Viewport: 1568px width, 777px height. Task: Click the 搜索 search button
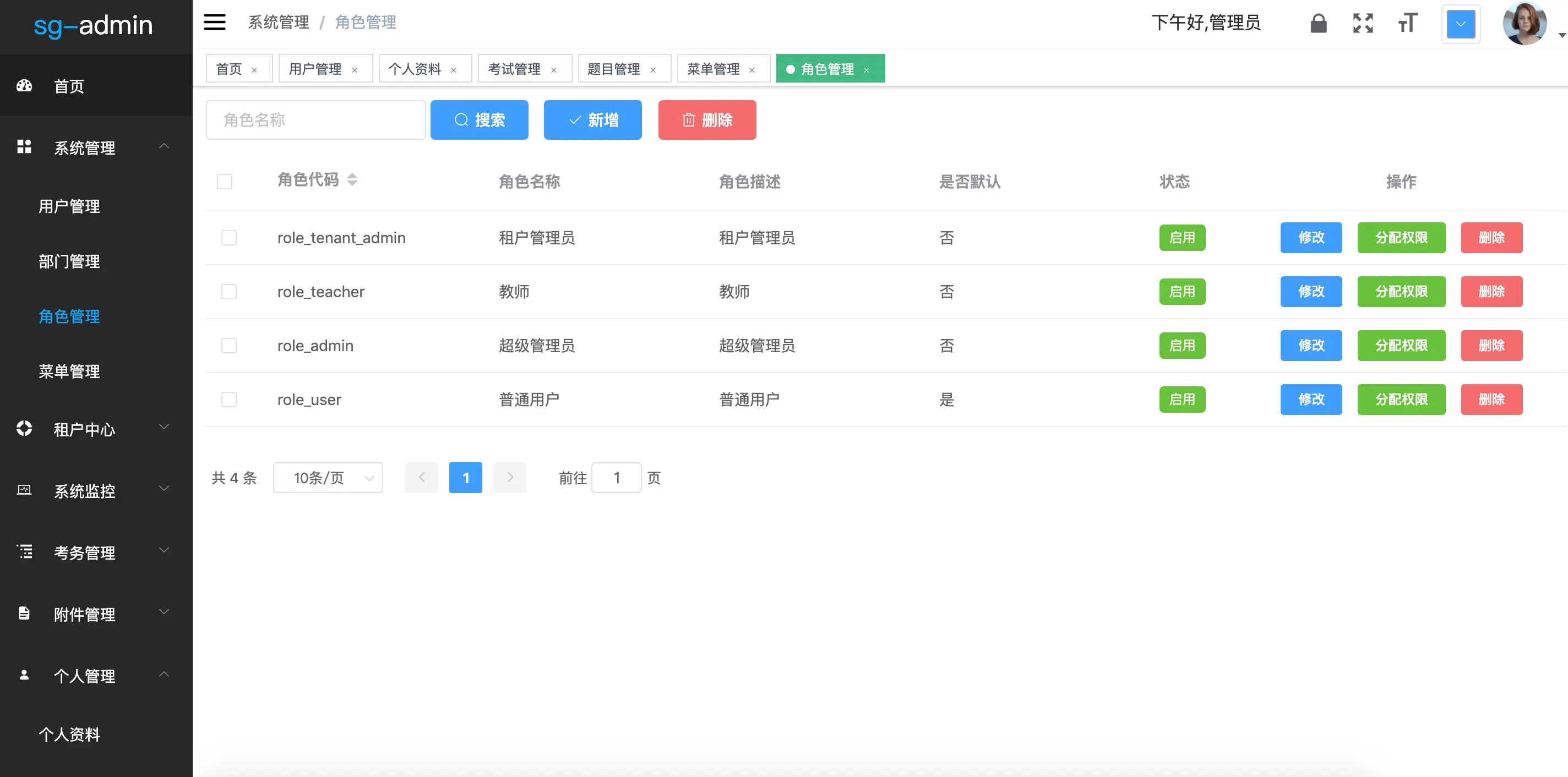[479, 120]
